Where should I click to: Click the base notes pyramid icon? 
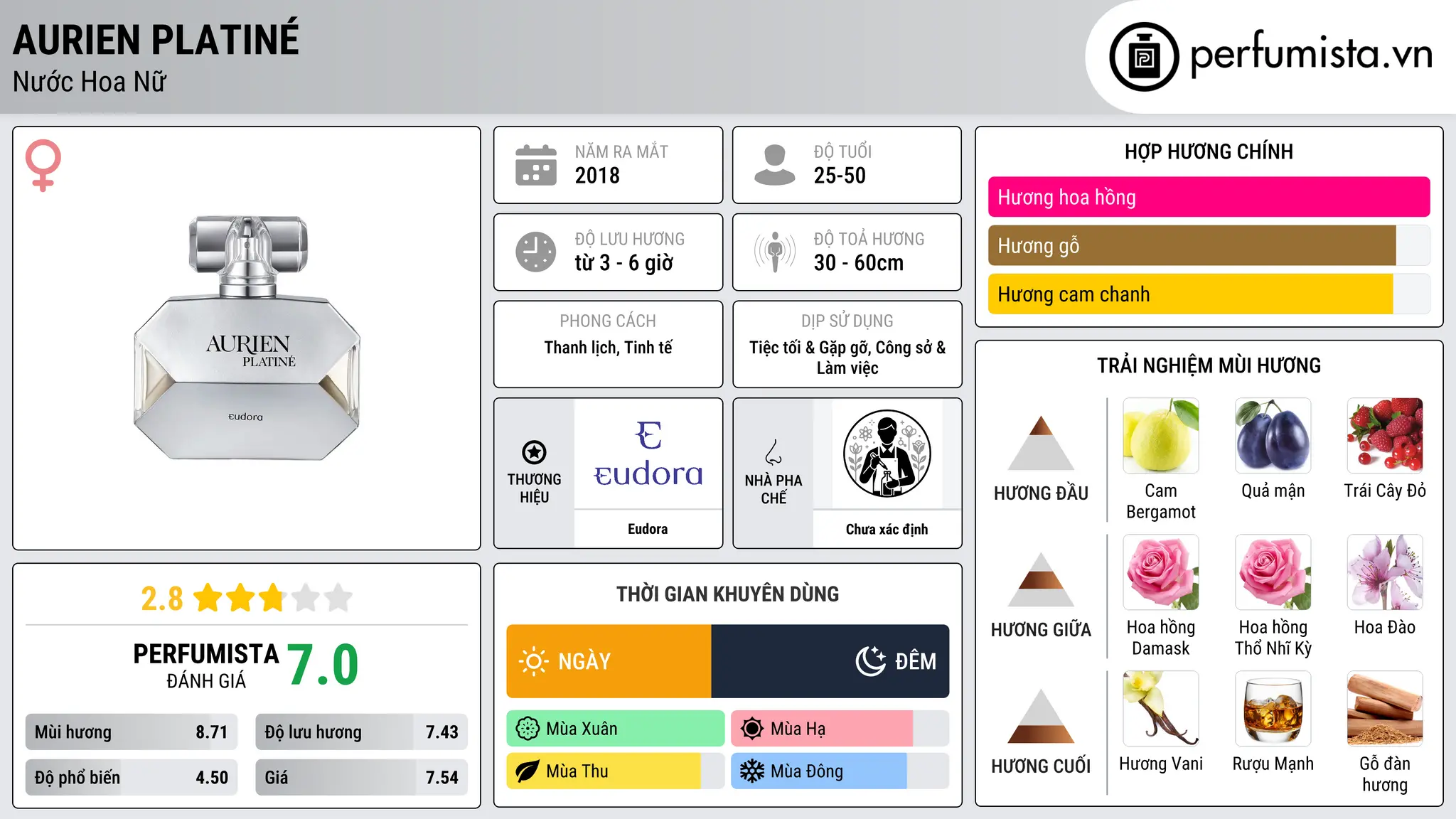pyautogui.click(x=1041, y=716)
